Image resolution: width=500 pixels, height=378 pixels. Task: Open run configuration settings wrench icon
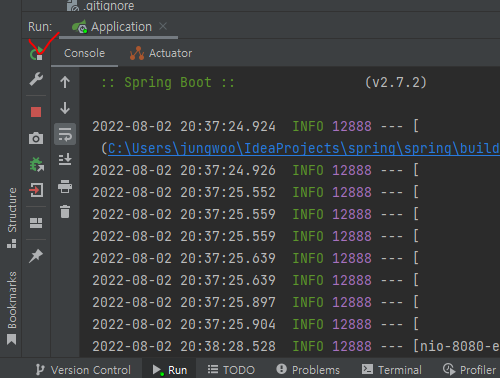[36, 79]
